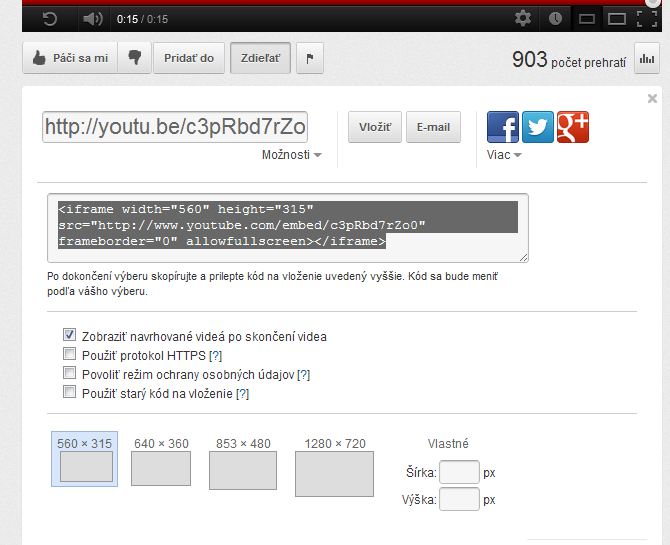Screen dimensions: 670x545
Task: Check "Použiť starý kód na vloženie"
Action: coord(69,392)
